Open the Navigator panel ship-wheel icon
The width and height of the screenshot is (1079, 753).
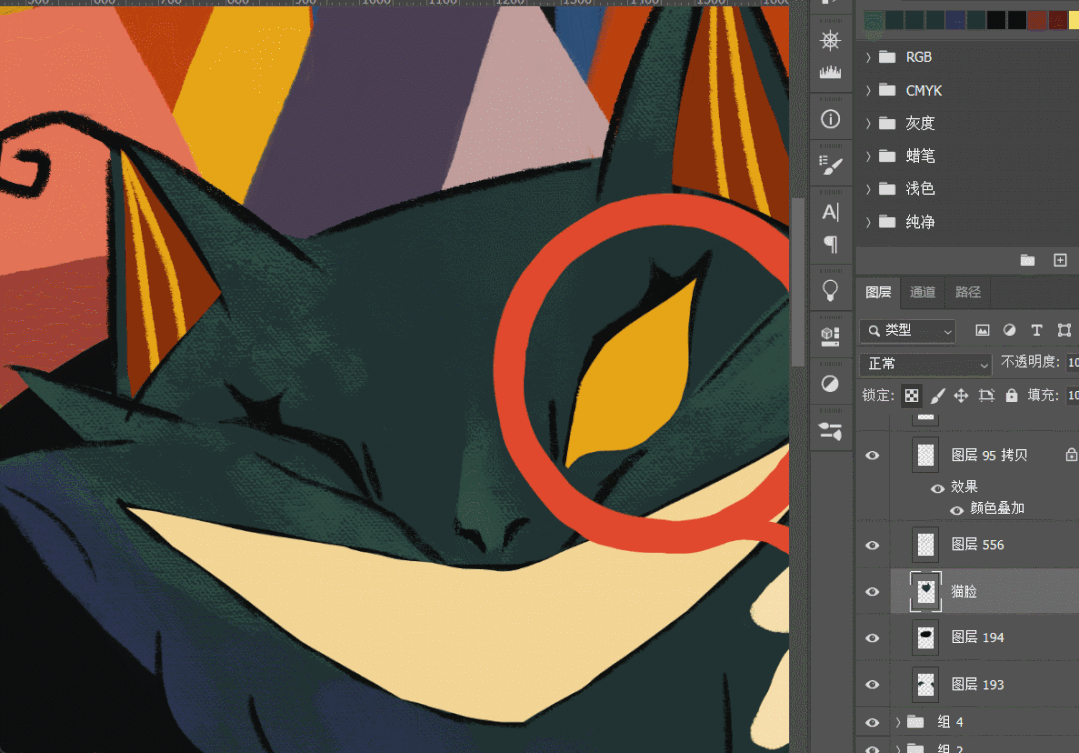[831, 41]
